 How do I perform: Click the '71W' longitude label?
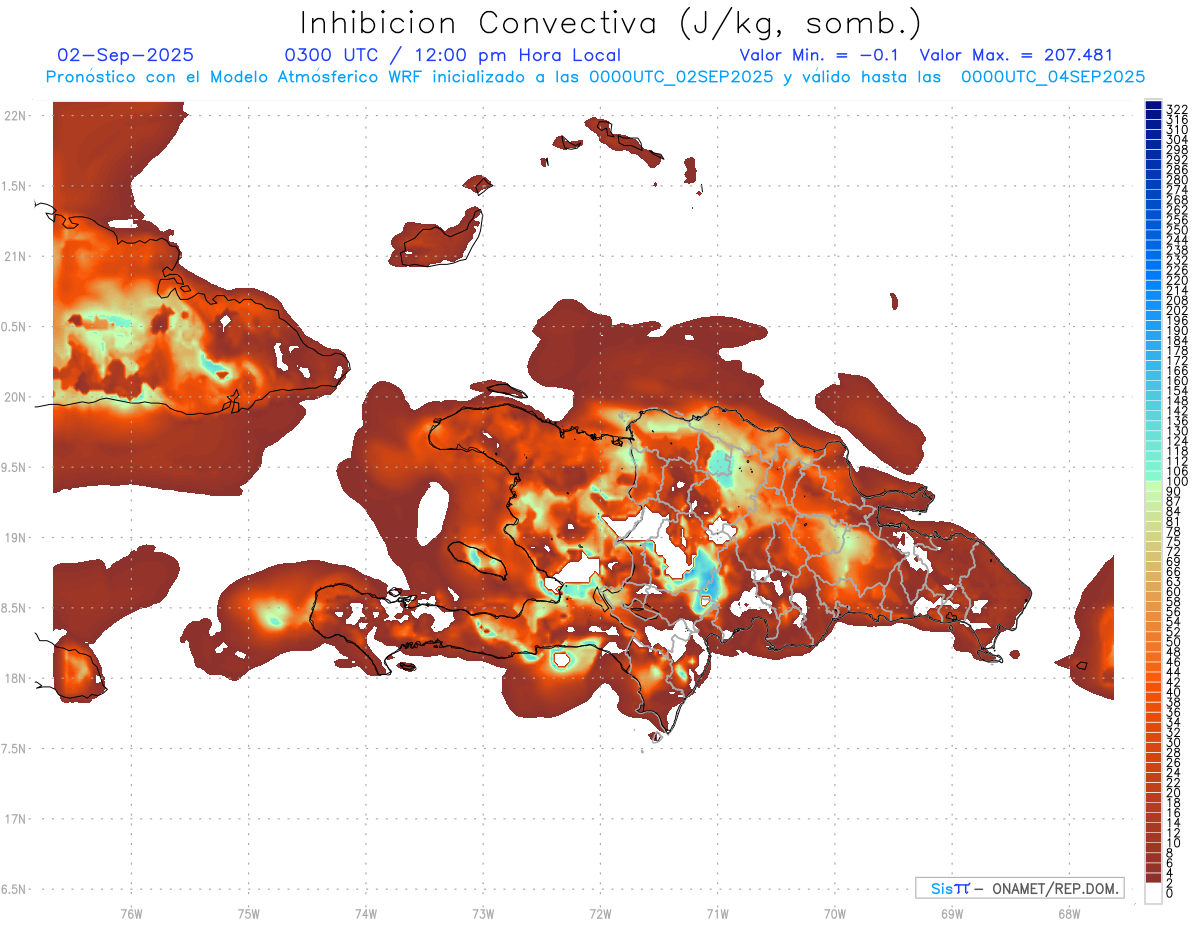717,913
